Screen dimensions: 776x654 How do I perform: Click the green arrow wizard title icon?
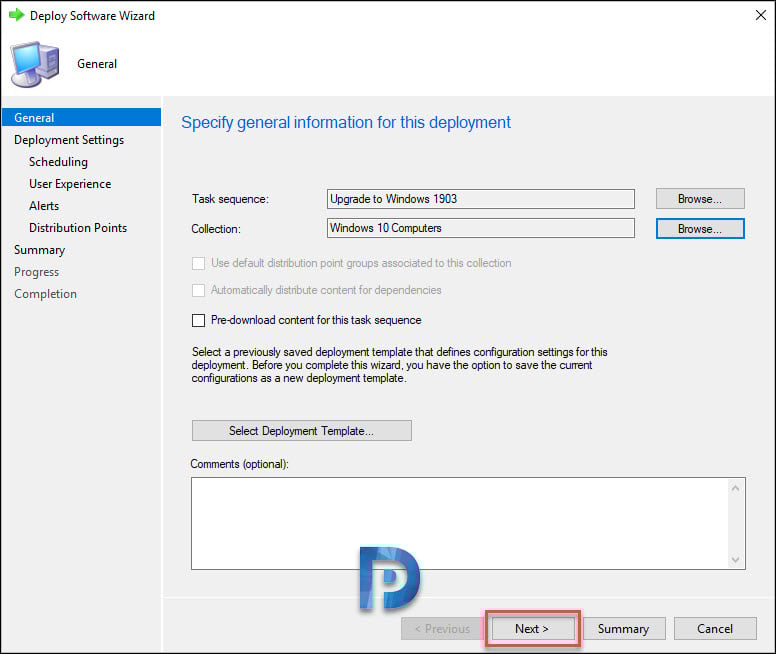(x=16, y=15)
